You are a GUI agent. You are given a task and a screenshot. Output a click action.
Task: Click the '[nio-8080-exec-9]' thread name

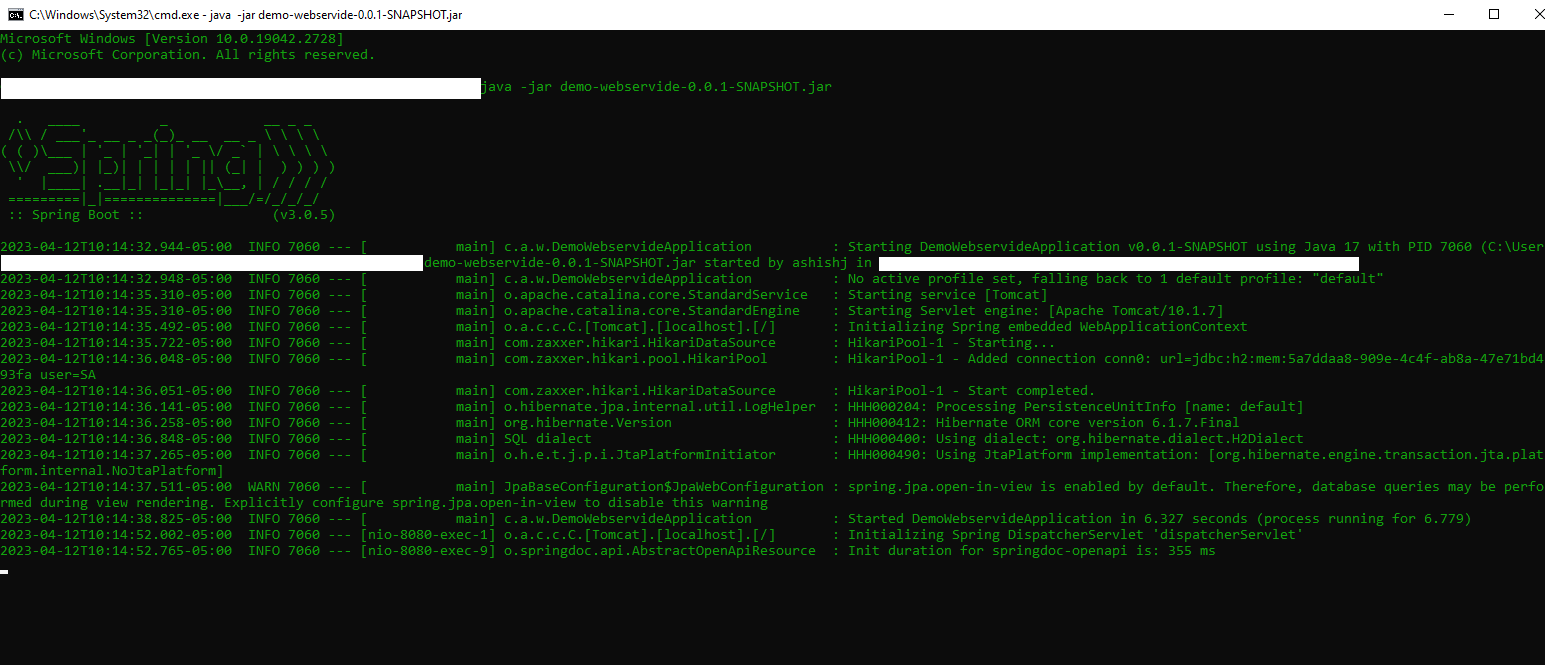pyautogui.click(x=428, y=551)
